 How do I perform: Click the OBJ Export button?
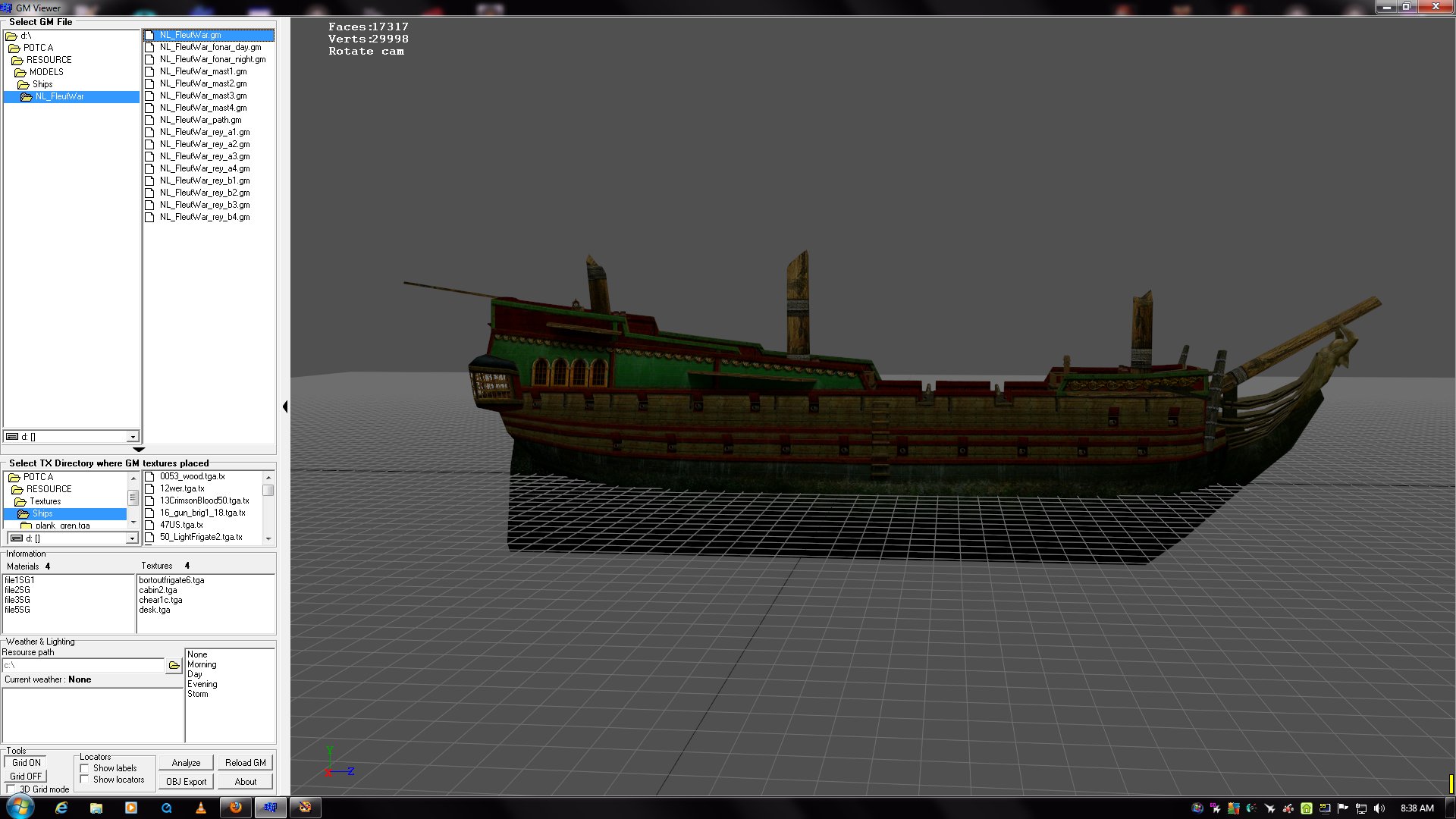tap(186, 782)
